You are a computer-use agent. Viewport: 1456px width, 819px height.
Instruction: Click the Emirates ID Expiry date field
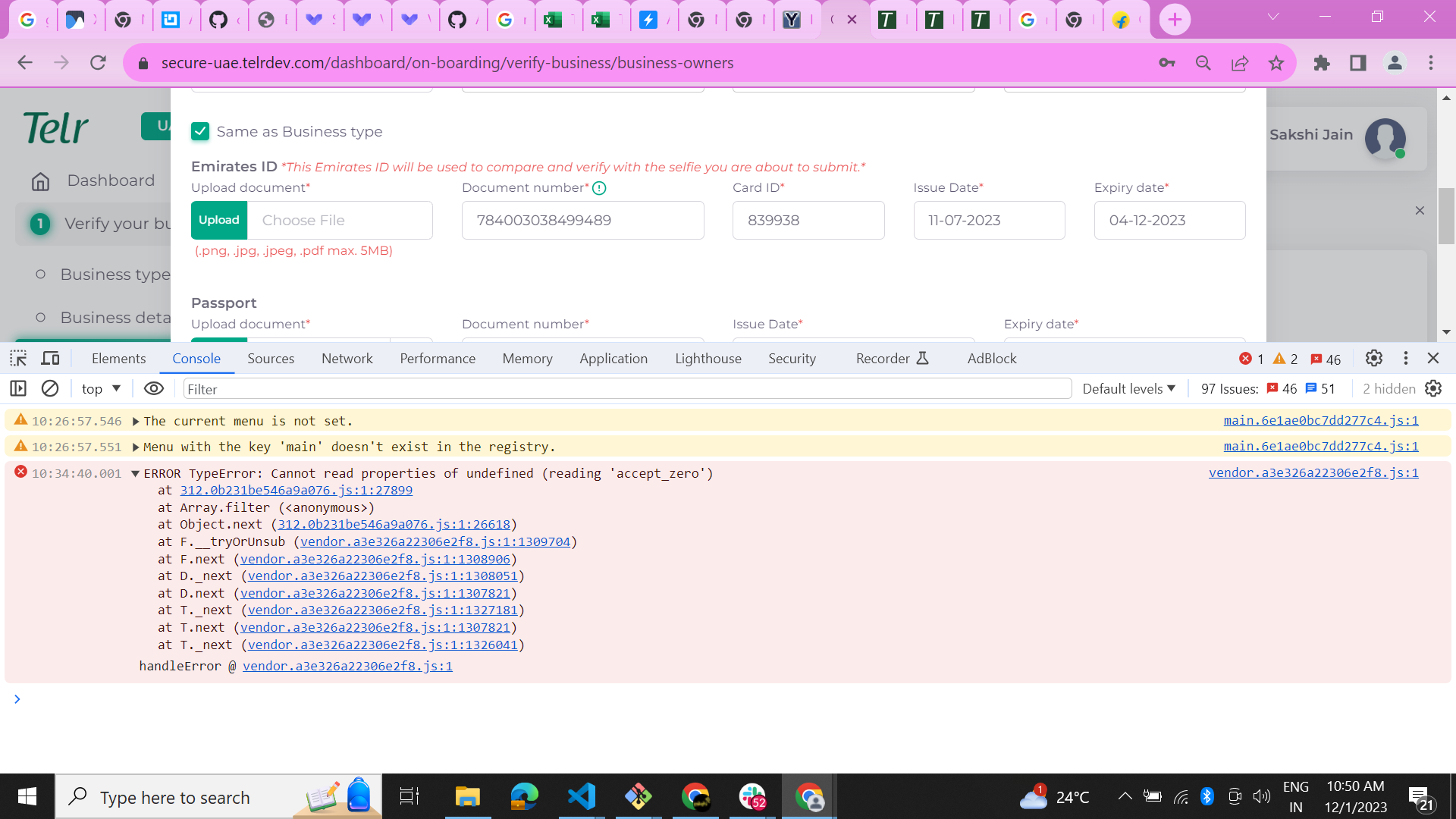pyautogui.click(x=1169, y=220)
